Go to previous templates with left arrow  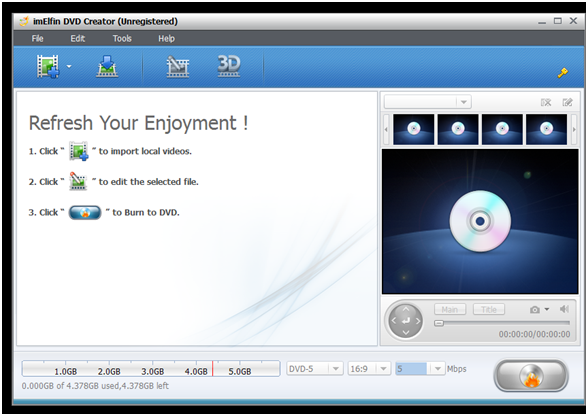[x=386, y=129]
